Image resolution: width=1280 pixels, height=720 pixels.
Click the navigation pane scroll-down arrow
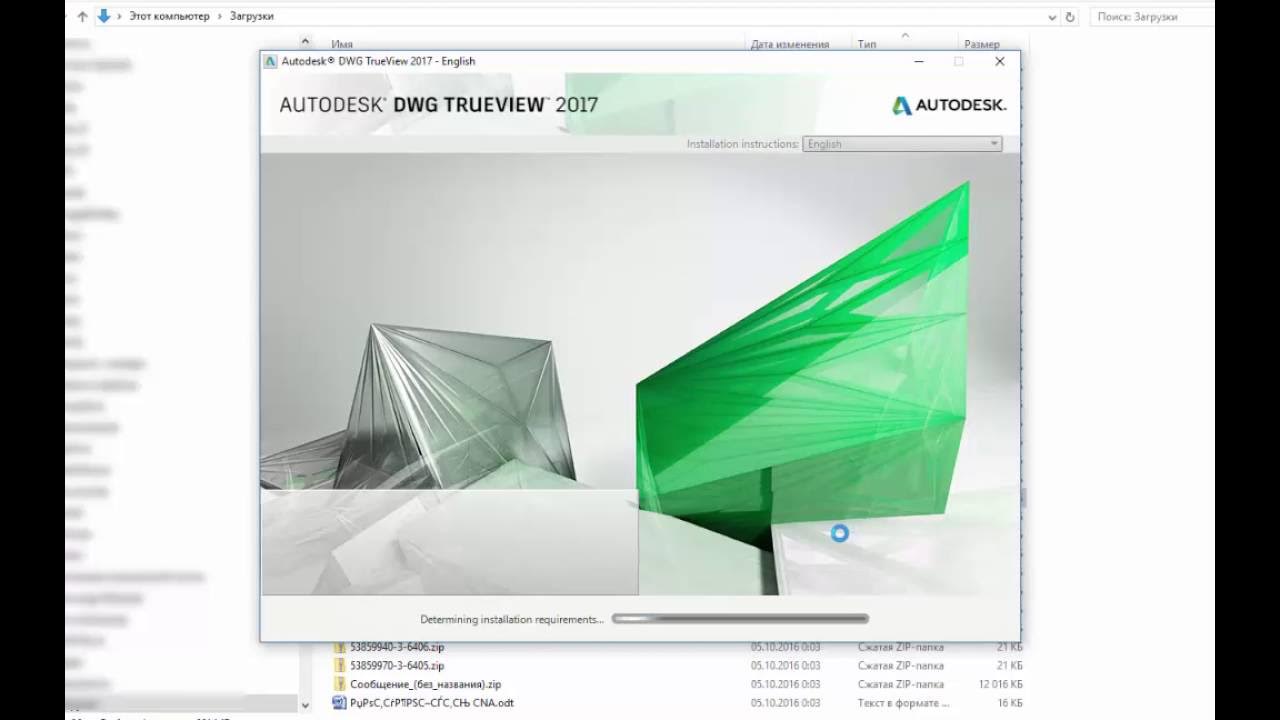pyautogui.click(x=305, y=704)
